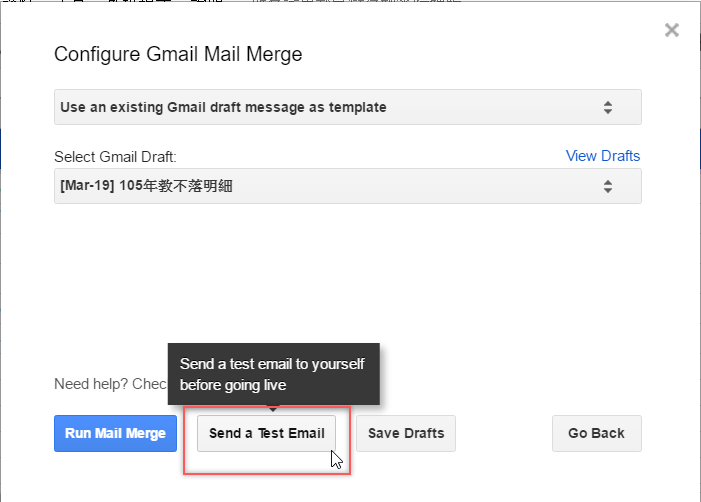Click the arrows icon on template selector
The image size is (701, 502).
coord(607,107)
